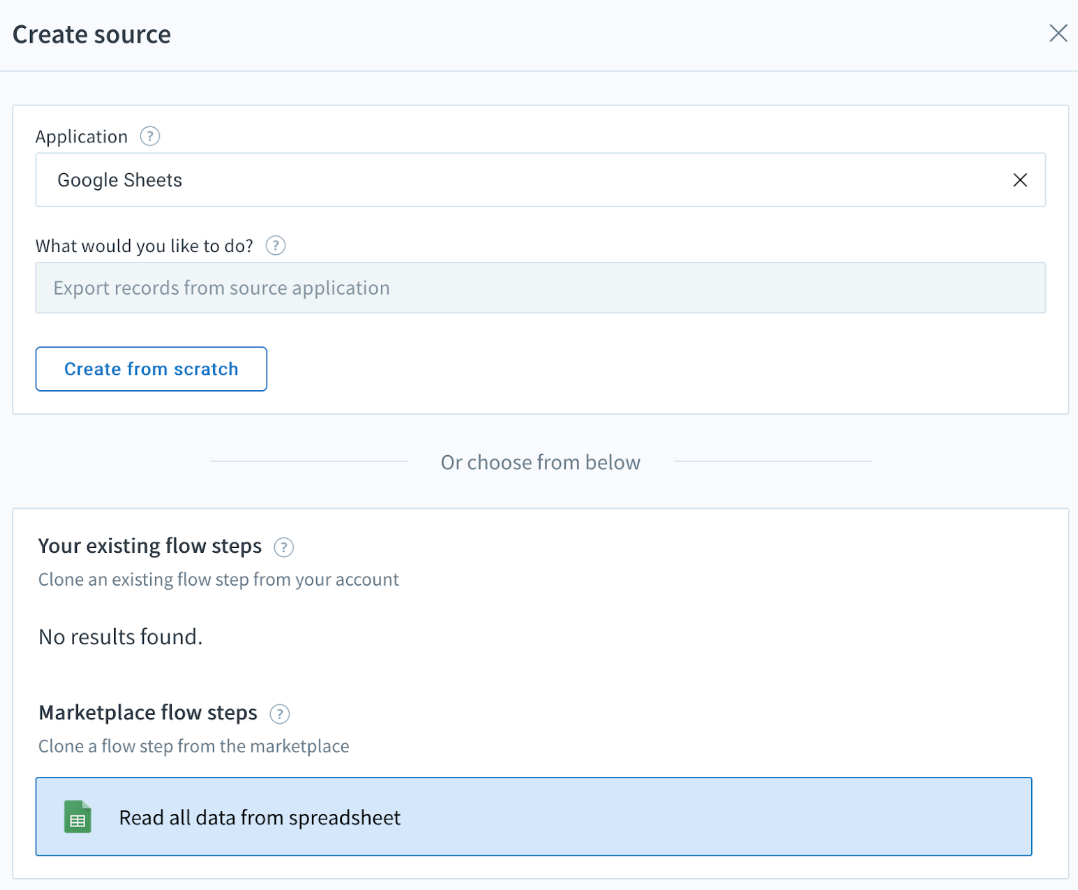
Task: Click Clone an existing flow step description
Action: [219, 579]
